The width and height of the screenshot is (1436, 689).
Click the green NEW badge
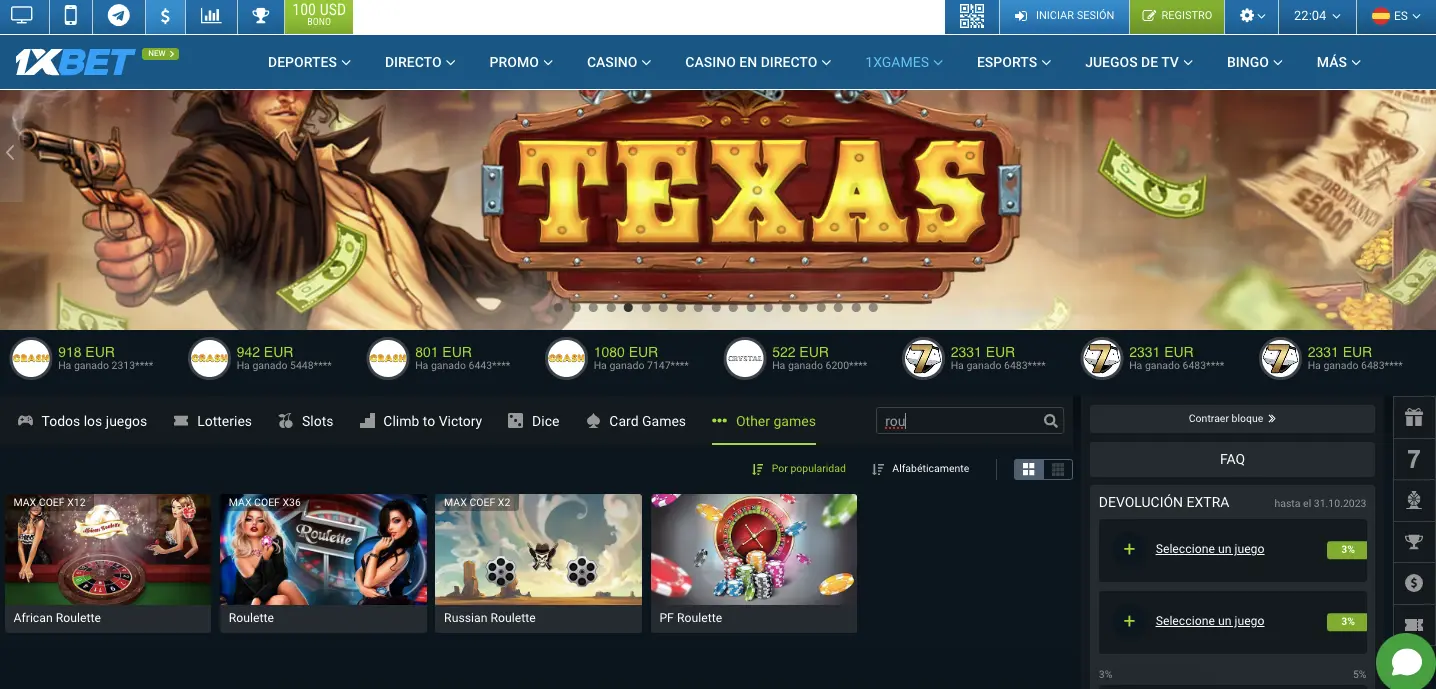160,53
